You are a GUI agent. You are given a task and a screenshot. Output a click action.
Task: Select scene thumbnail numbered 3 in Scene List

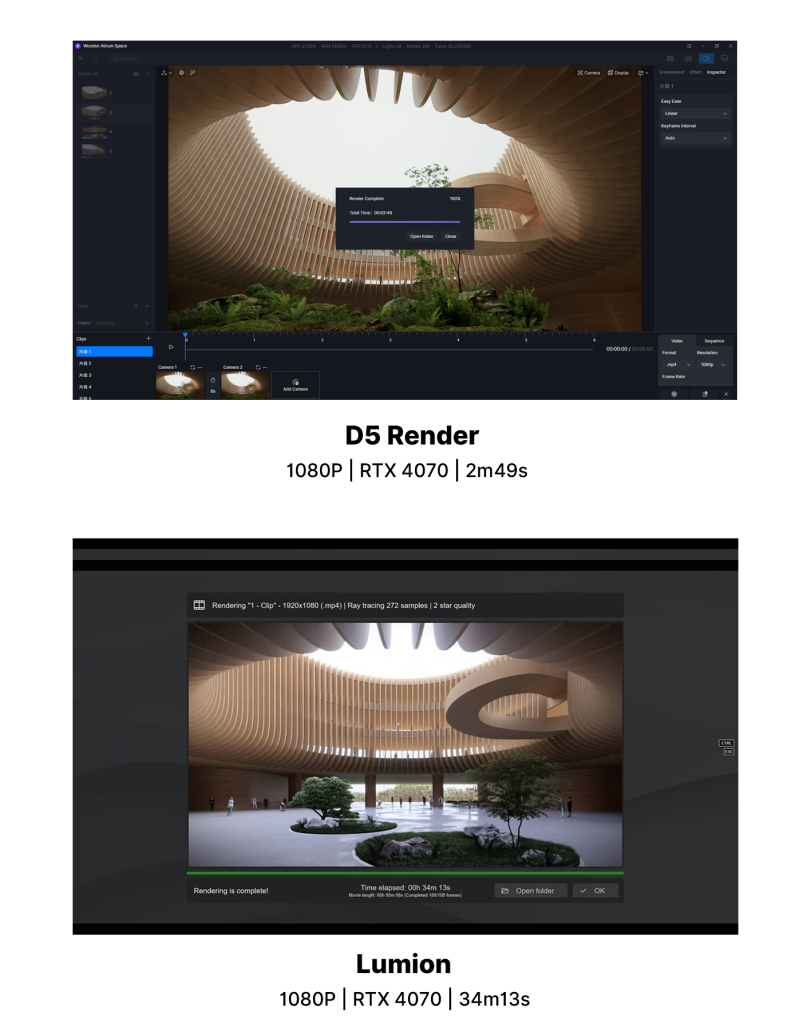(x=95, y=112)
